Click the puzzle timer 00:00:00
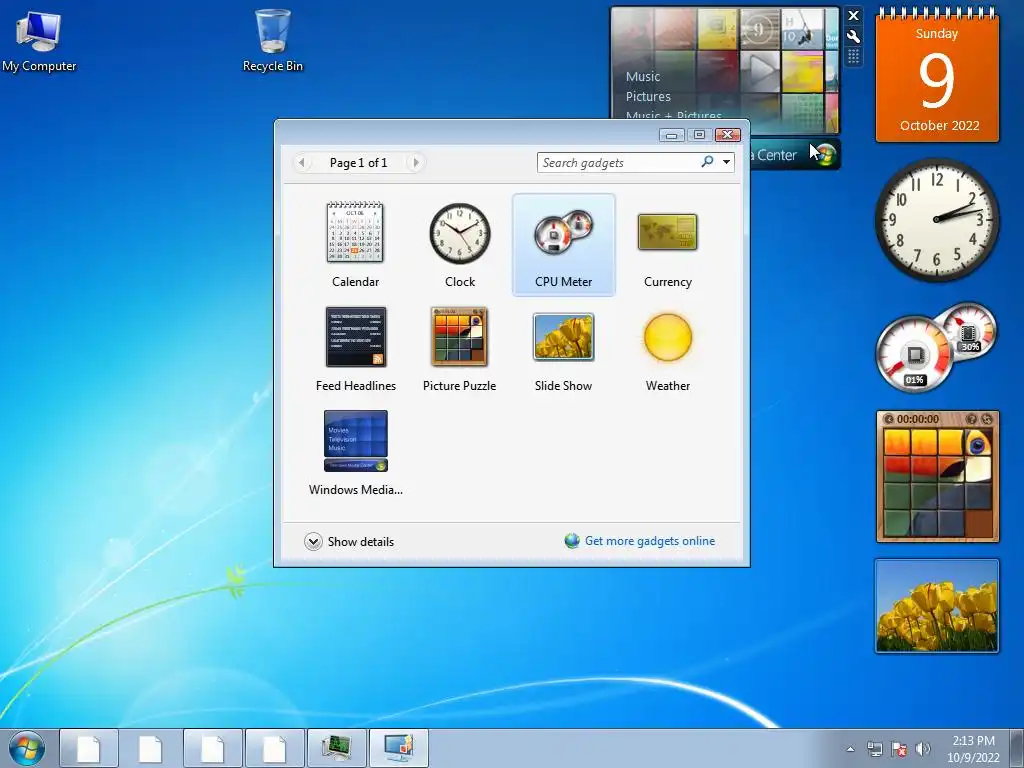 pyautogui.click(x=918, y=419)
